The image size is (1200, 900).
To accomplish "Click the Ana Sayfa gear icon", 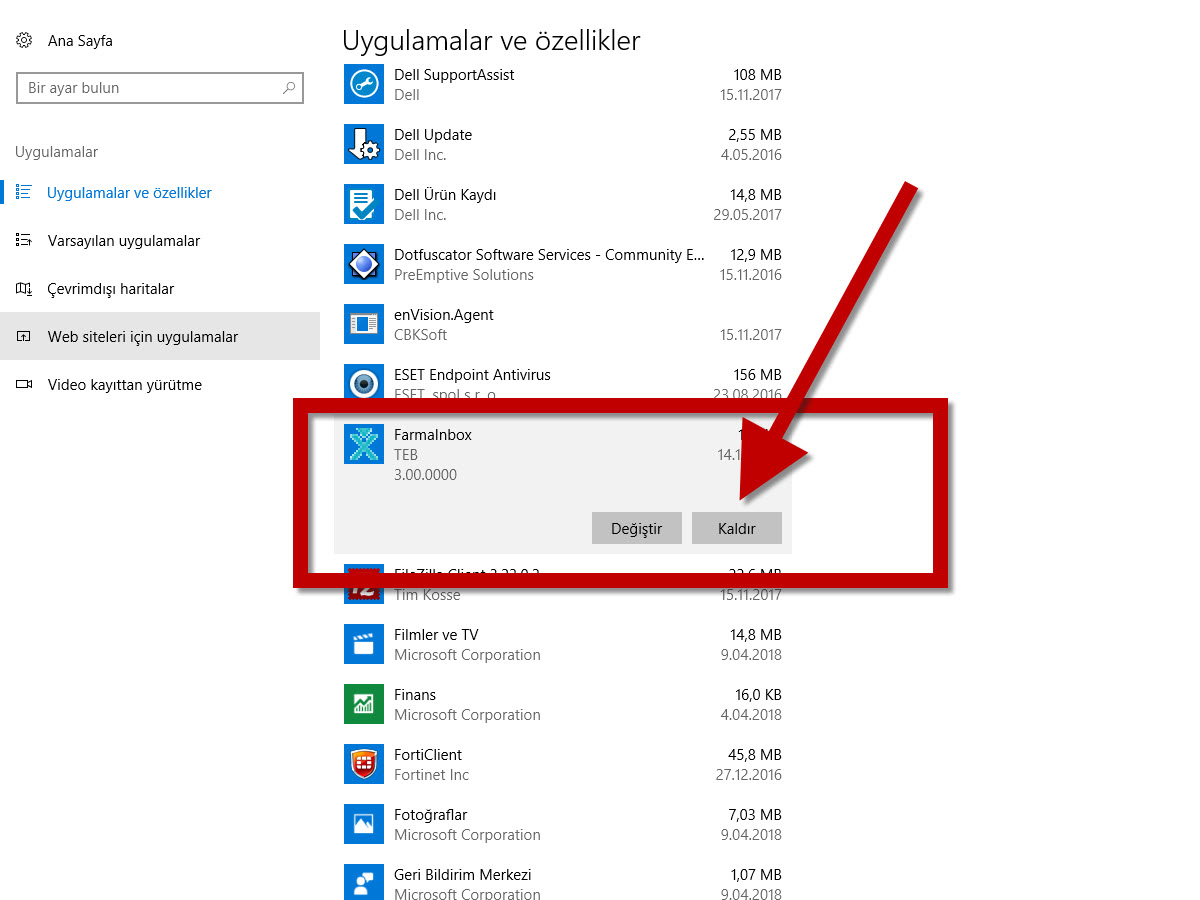I will pos(24,41).
